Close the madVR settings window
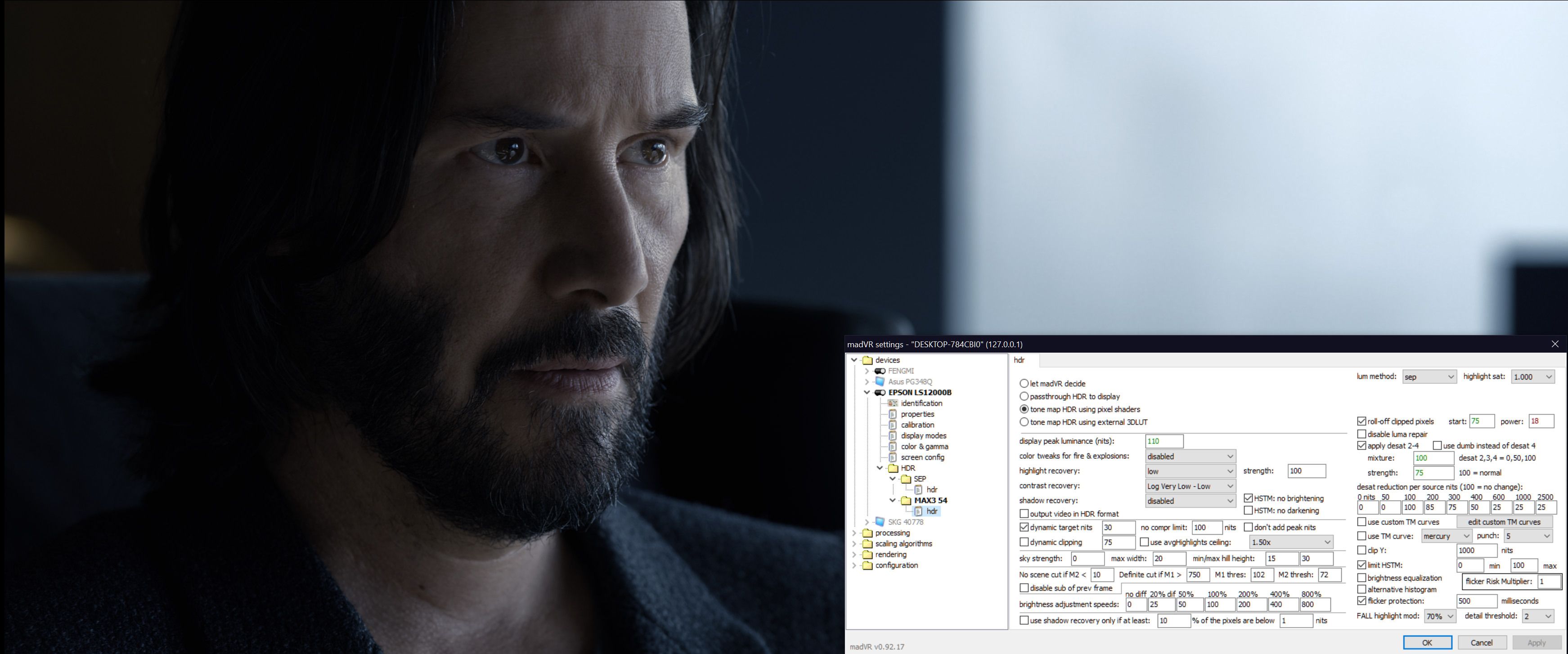This screenshot has height=654, width=1568. 1555,345
